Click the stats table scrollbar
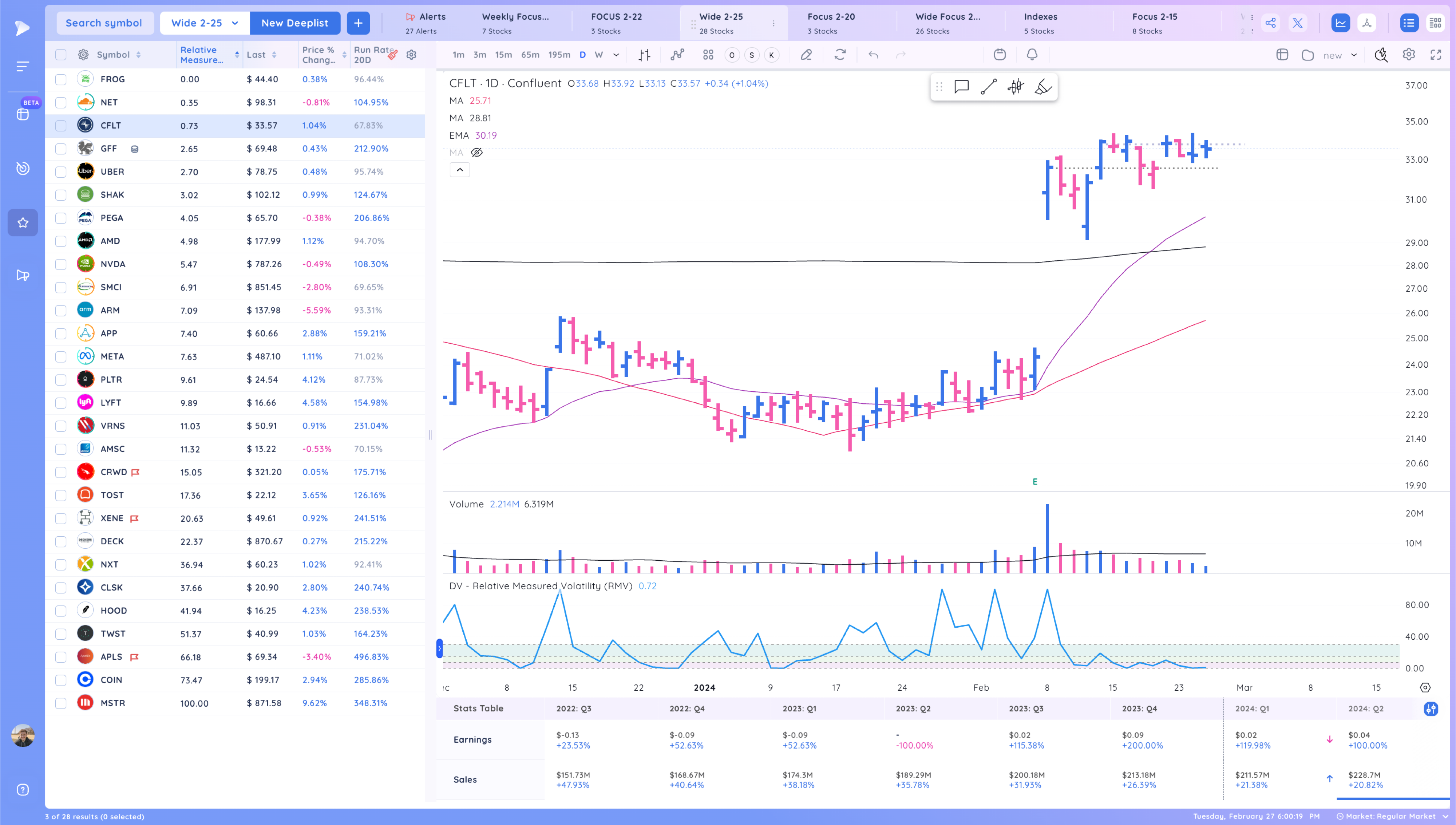 [x=1393, y=798]
